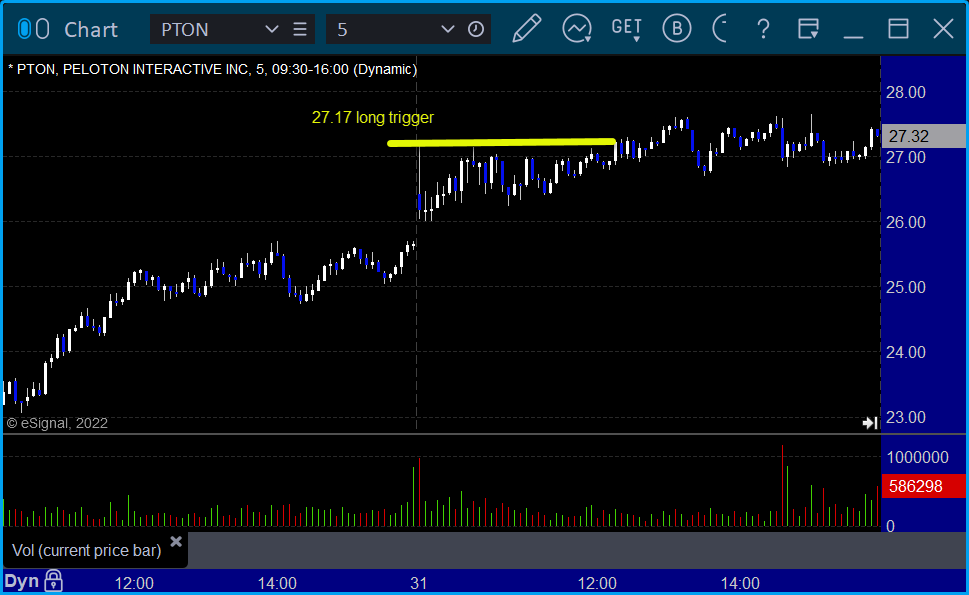
Task: Open the studies chart-line icon
Action: click(577, 29)
